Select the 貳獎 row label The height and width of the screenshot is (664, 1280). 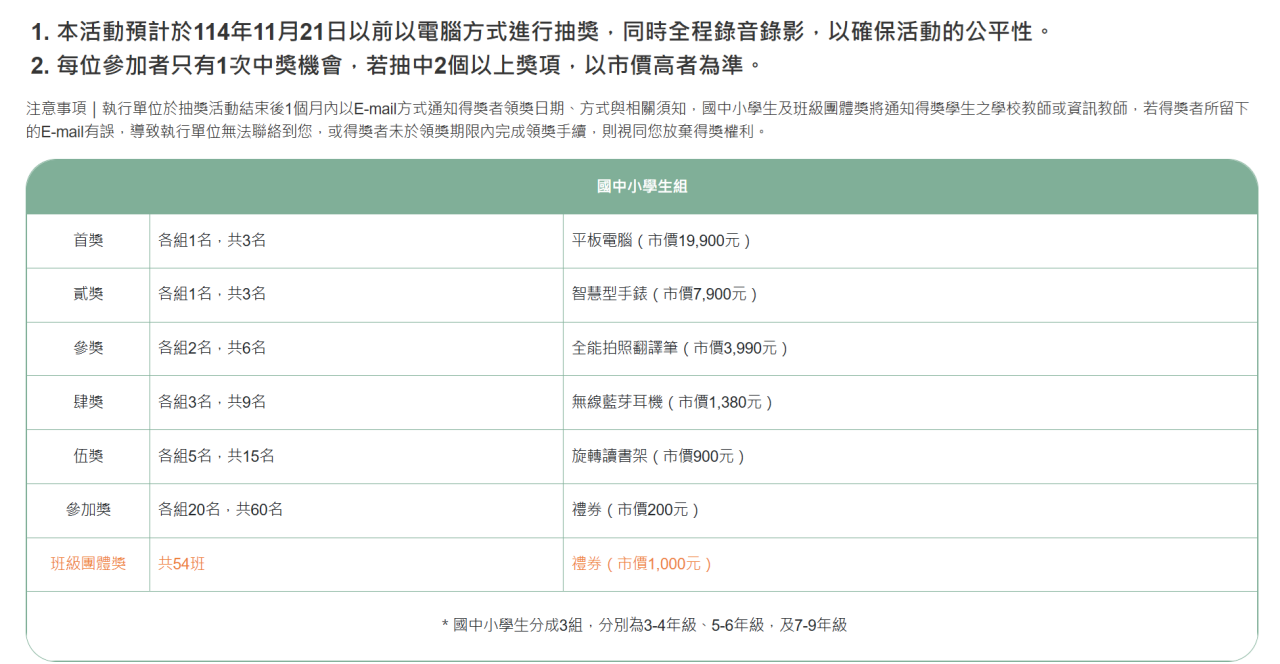point(88,295)
